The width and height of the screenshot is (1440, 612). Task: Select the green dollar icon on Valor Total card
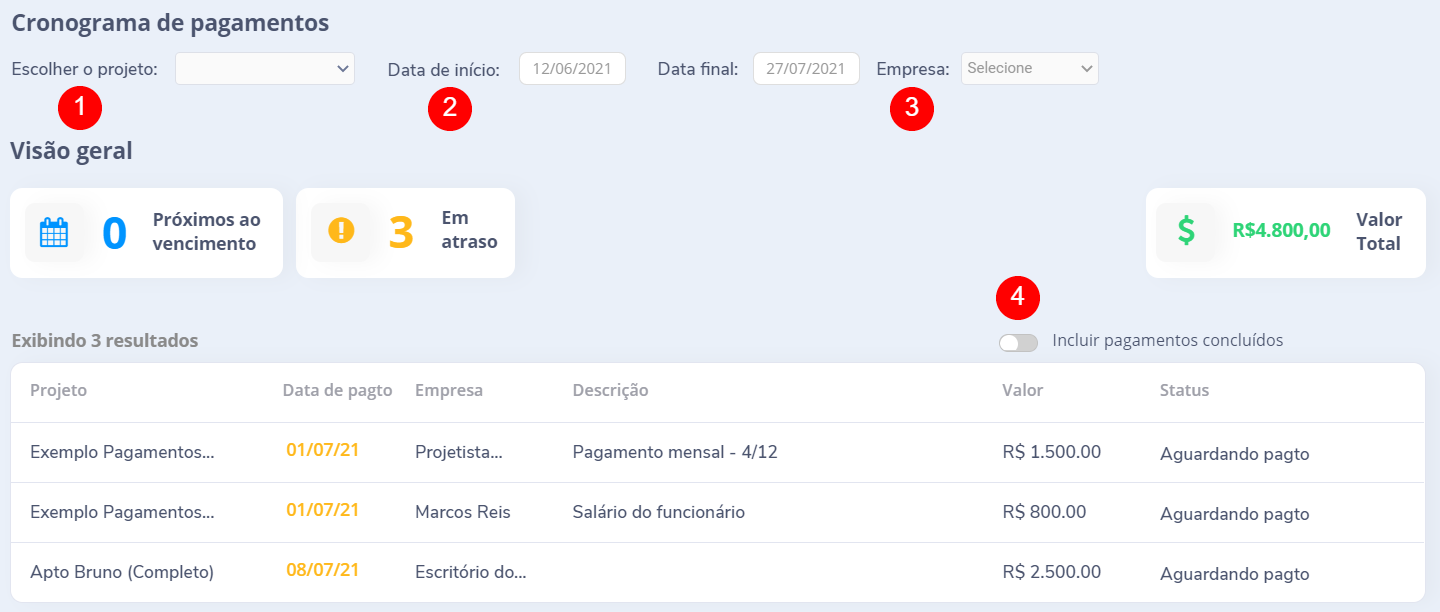(x=1187, y=232)
